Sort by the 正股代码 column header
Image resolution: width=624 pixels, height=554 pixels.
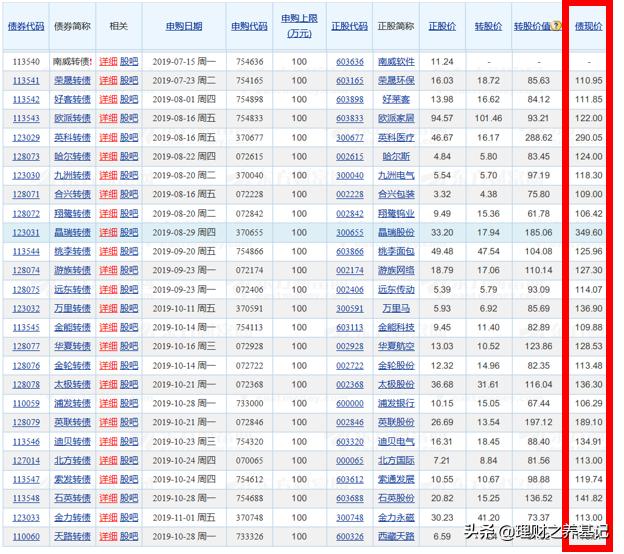point(349,26)
